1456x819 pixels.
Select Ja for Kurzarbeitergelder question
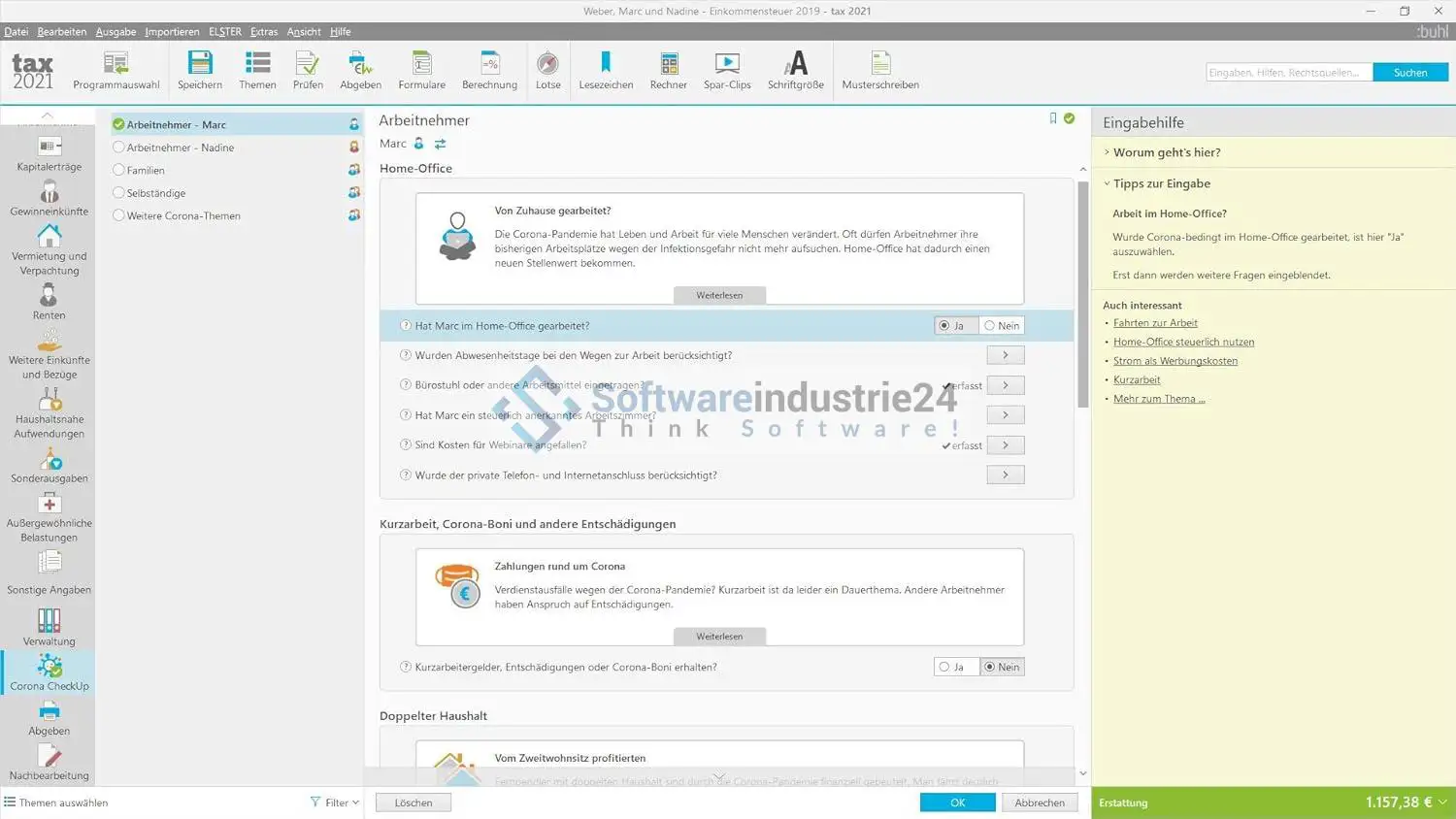click(x=951, y=668)
